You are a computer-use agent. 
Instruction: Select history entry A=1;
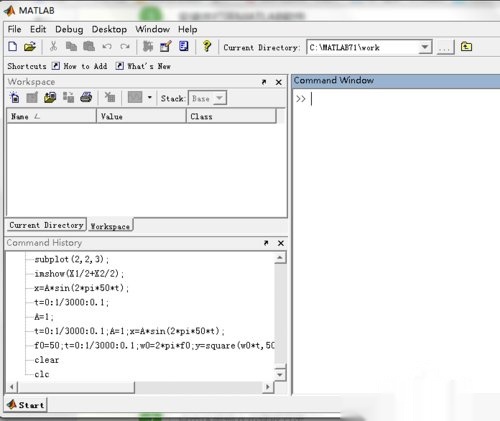click(44, 317)
